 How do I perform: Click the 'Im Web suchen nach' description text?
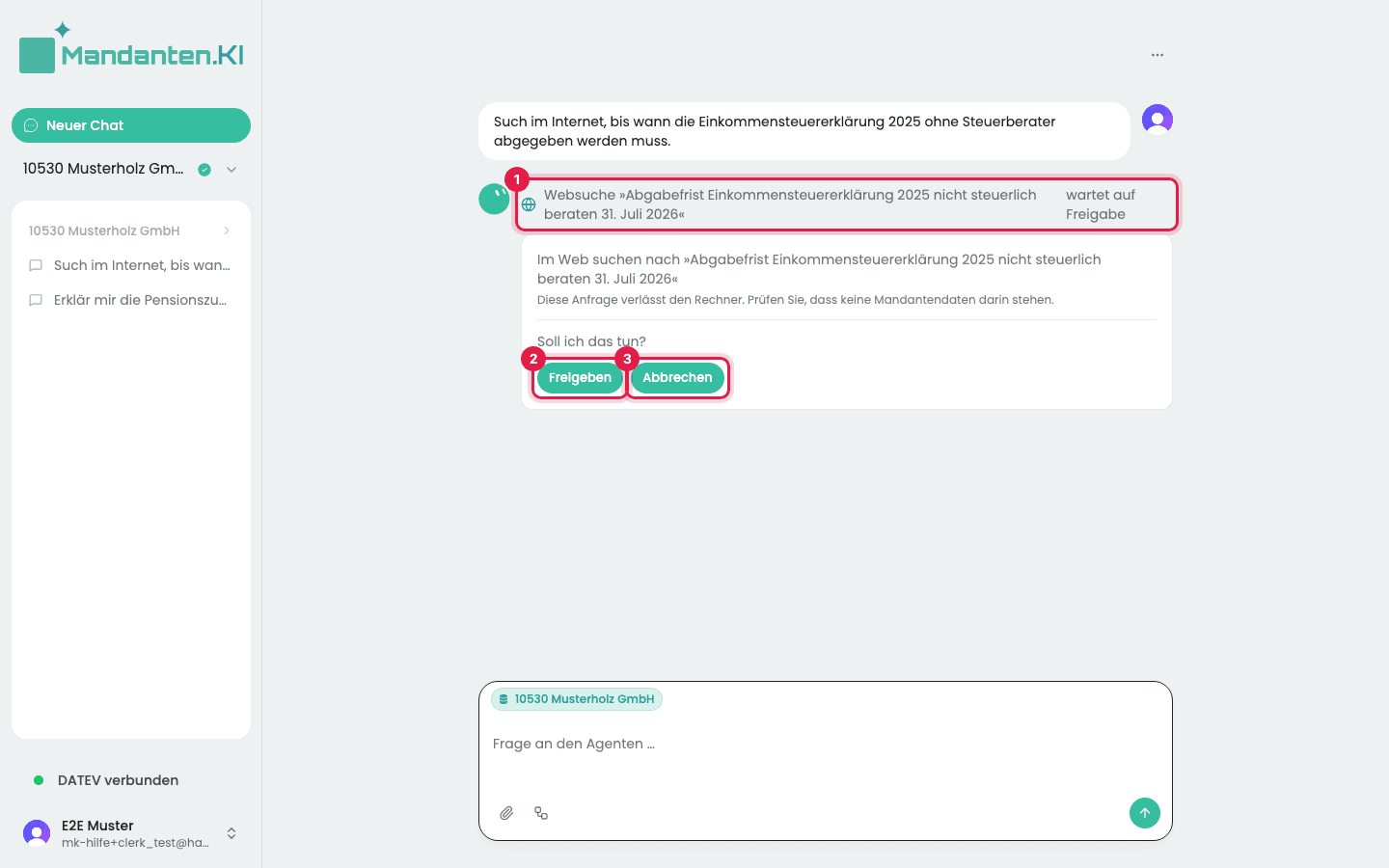(819, 269)
